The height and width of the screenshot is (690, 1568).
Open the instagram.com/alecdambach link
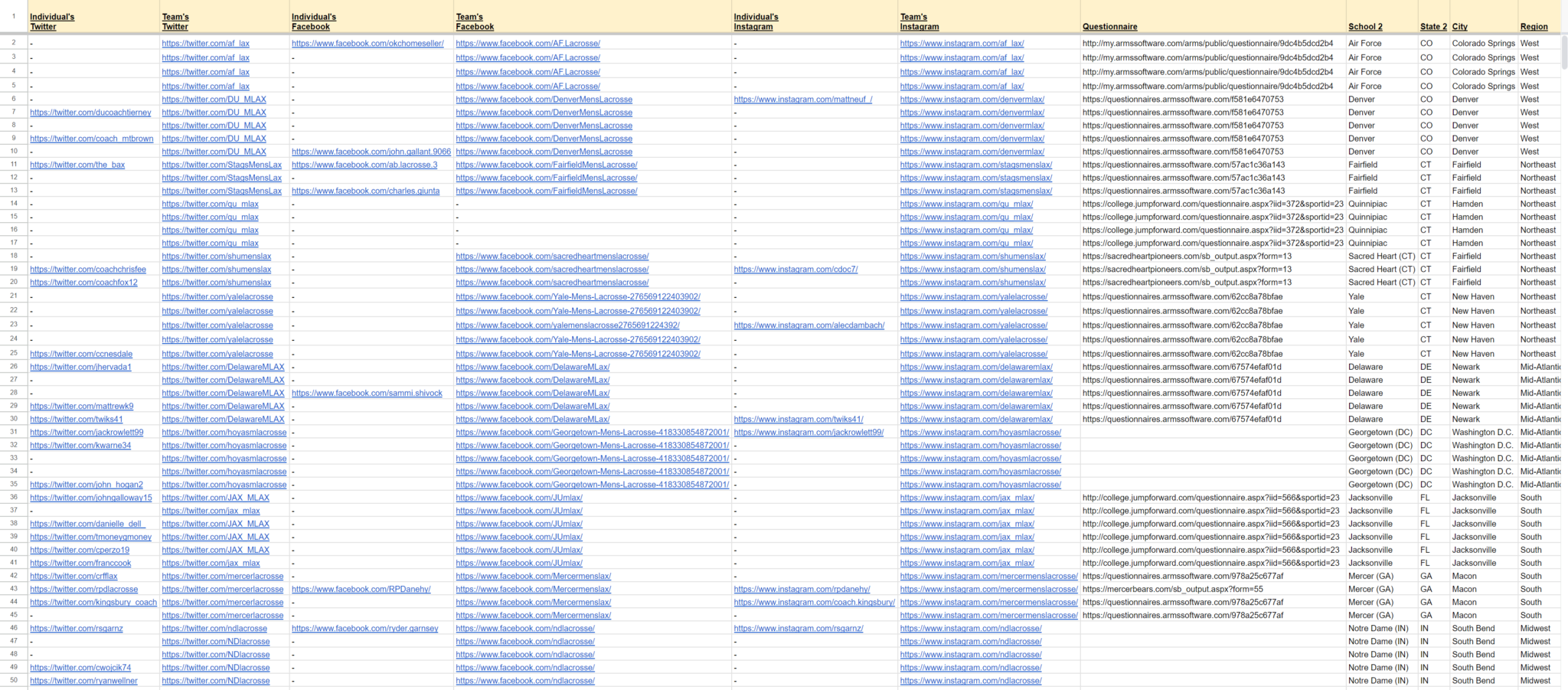click(x=809, y=325)
